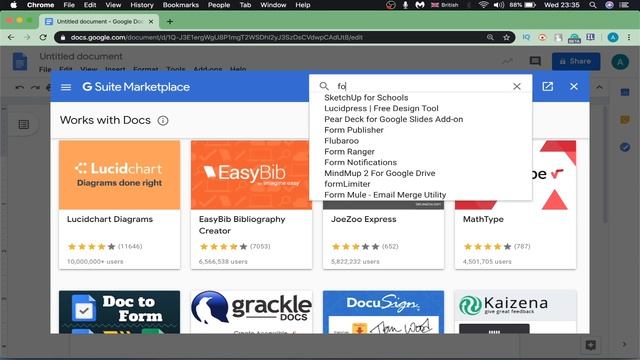Click the Share button

tap(576, 61)
